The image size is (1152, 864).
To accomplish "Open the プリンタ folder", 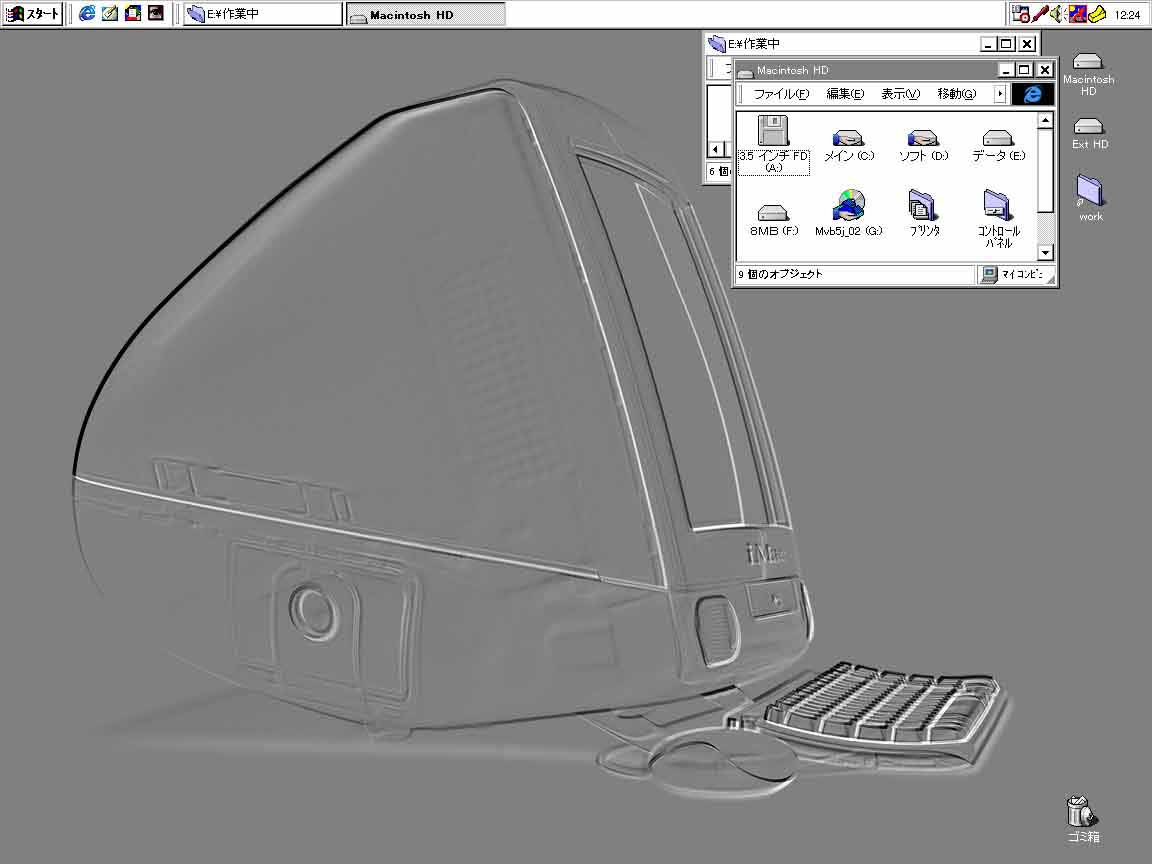I will tap(924, 213).
